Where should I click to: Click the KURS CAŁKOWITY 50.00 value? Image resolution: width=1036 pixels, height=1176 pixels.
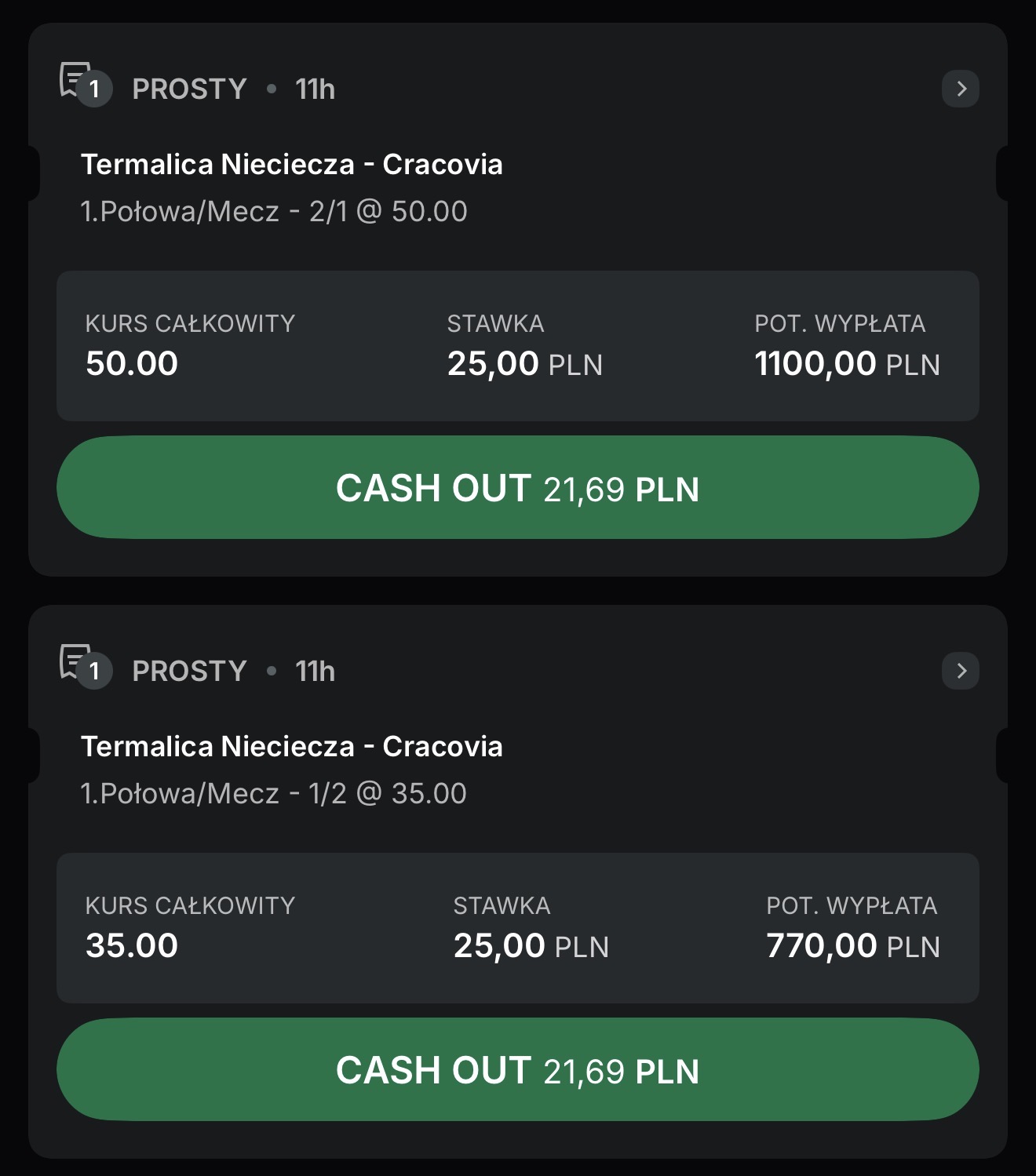point(132,364)
